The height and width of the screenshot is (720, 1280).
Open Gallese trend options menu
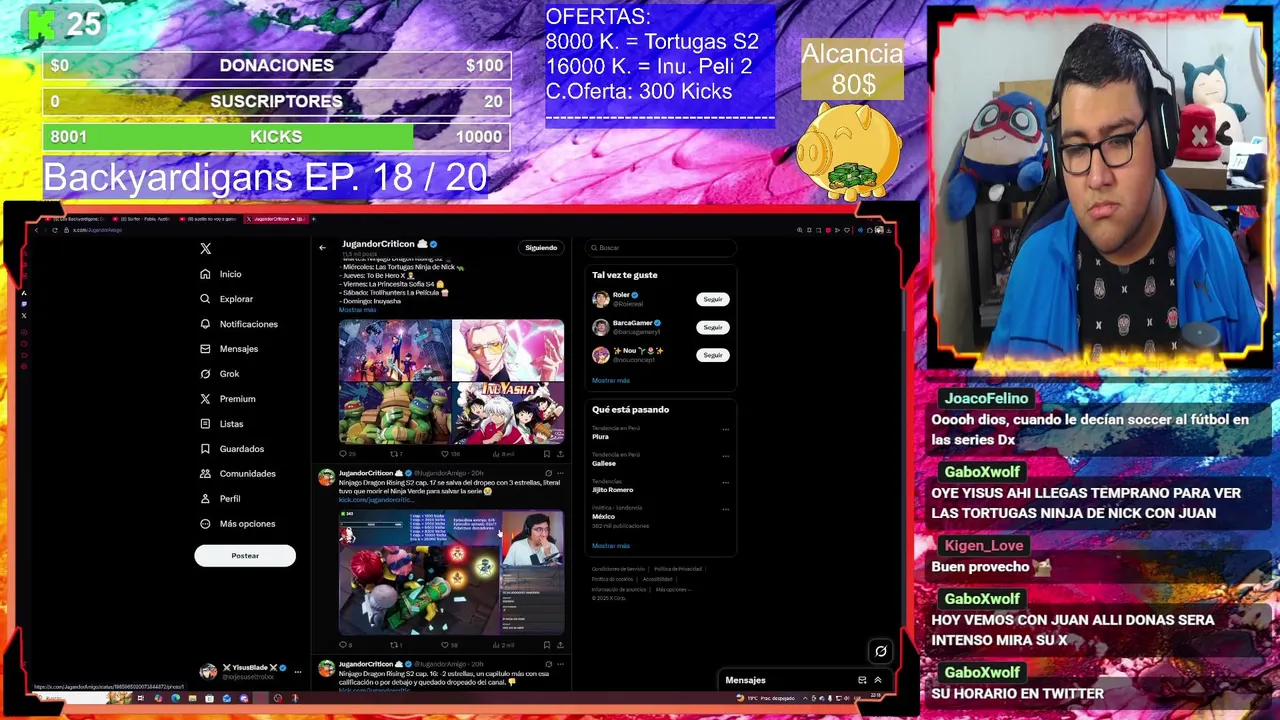[x=726, y=457]
